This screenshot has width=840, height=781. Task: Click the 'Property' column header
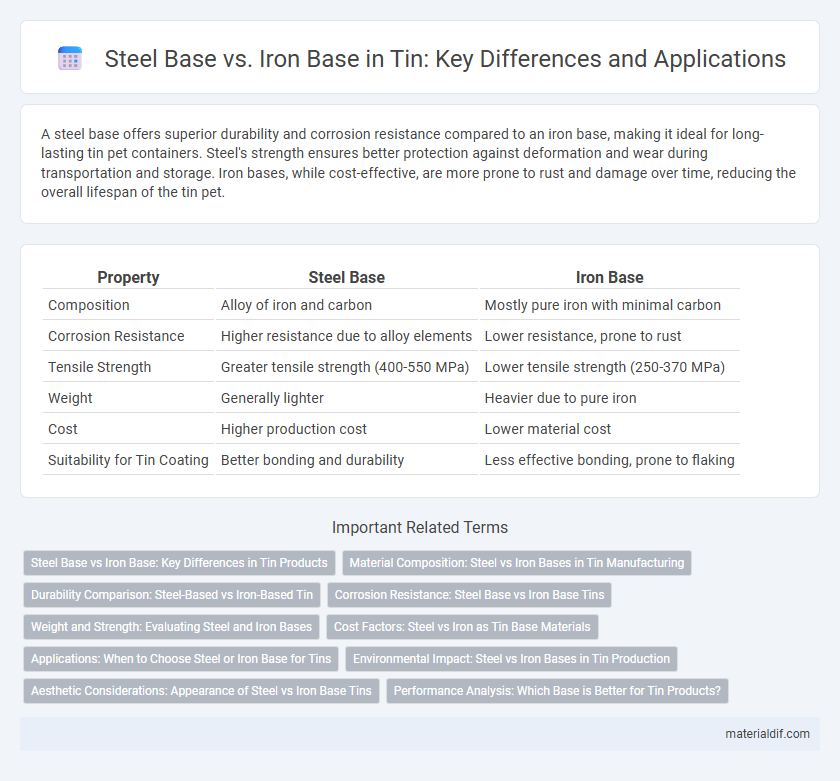pyautogui.click(x=128, y=277)
